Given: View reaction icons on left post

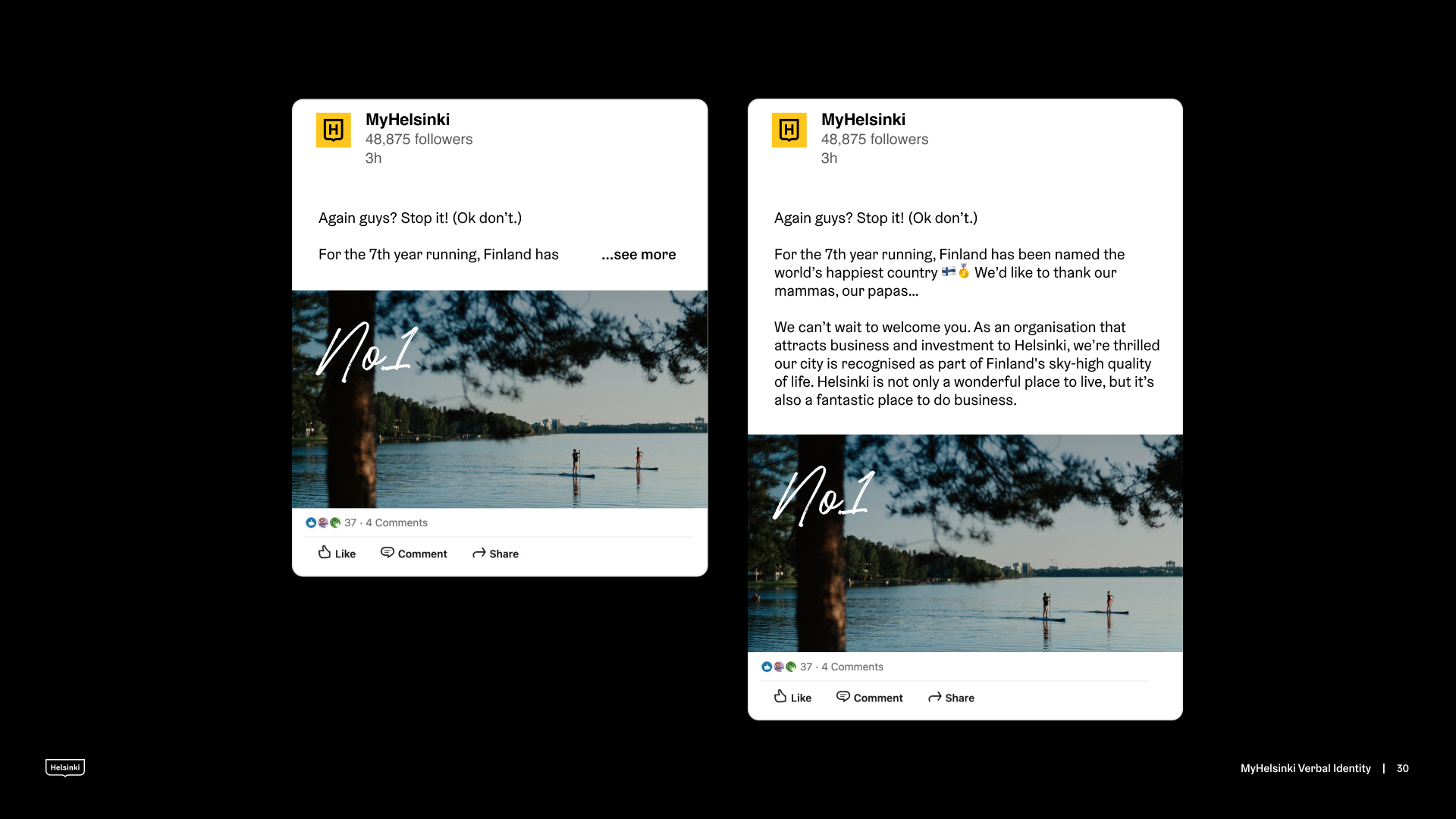Looking at the screenshot, I should [x=323, y=522].
